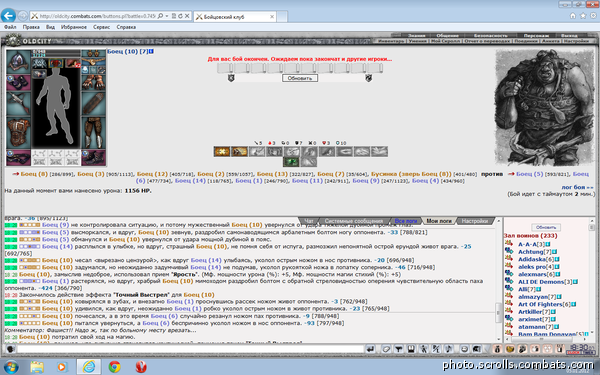
Task: Click the log scrollbar down arrow
Action: pyautogui.click(x=498, y=339)
